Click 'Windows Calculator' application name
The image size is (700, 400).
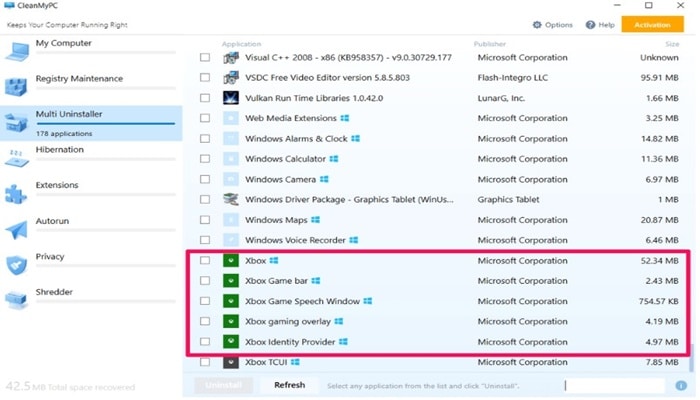[285, 159]
